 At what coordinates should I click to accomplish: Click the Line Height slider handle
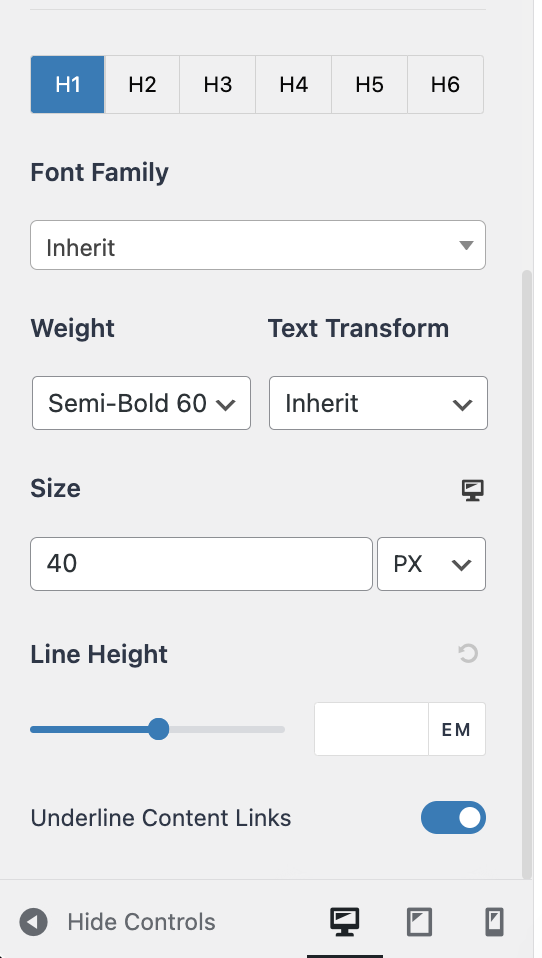coord(159,729)
